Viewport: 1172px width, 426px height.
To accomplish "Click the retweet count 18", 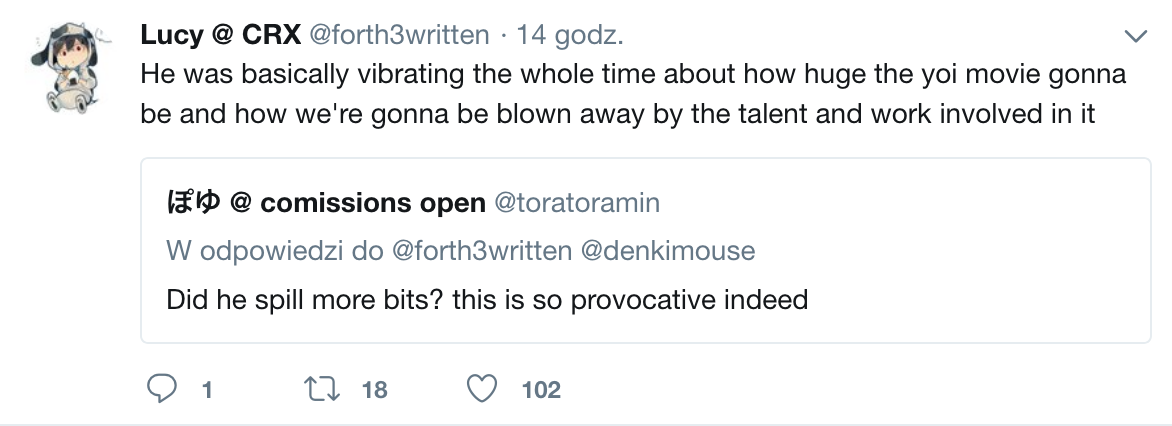I will [x=374, y=389].
